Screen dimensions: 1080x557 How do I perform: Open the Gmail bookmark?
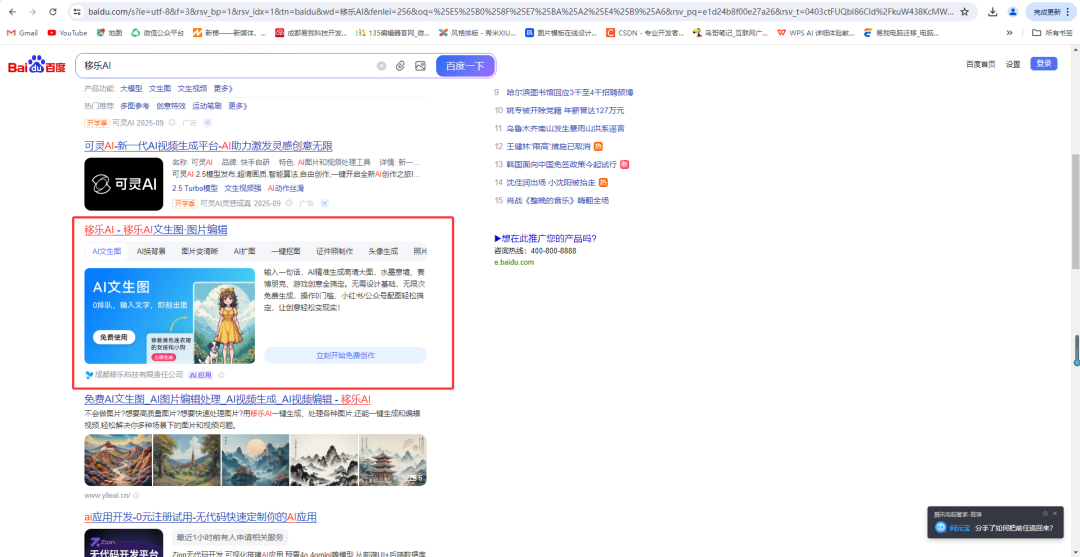[23, 32]
